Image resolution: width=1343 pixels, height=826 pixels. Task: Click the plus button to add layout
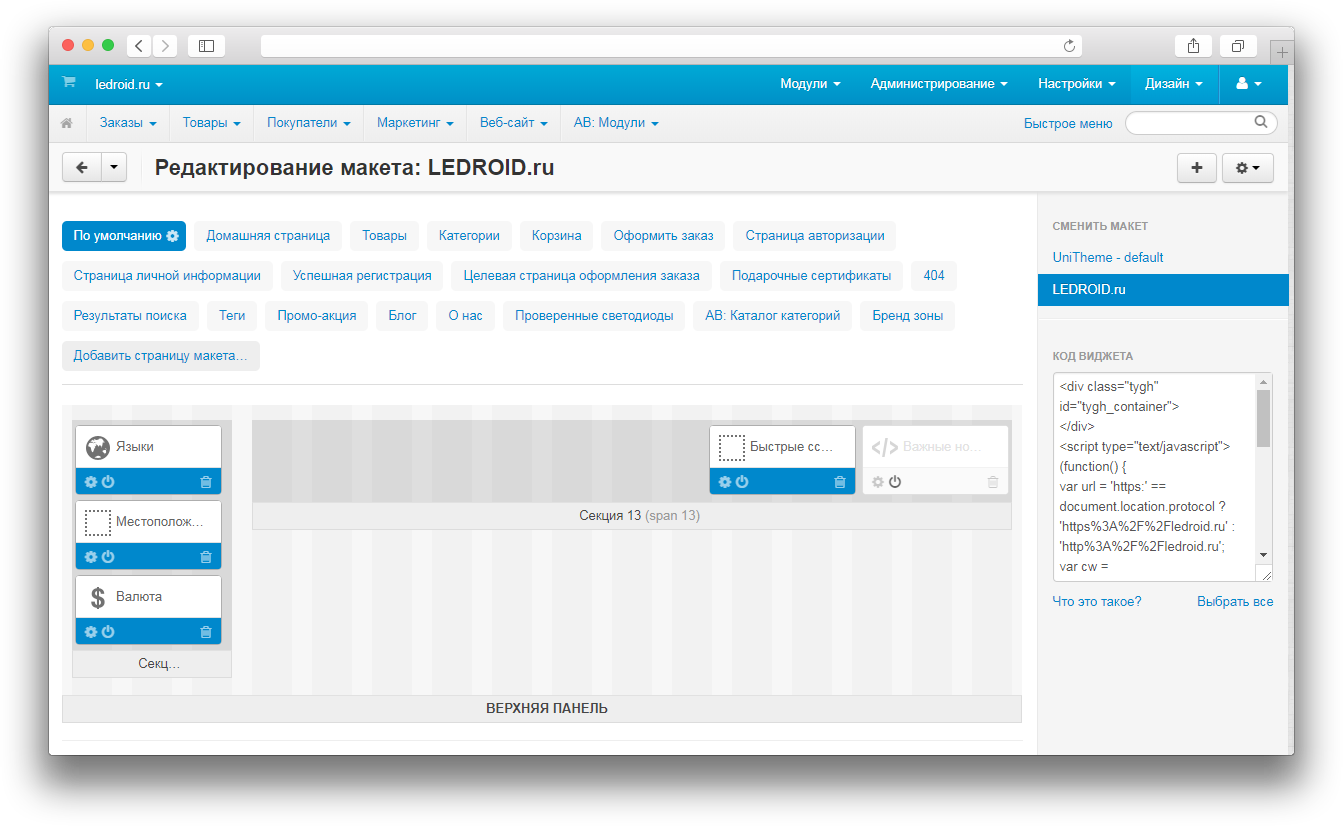point(1197,168)
